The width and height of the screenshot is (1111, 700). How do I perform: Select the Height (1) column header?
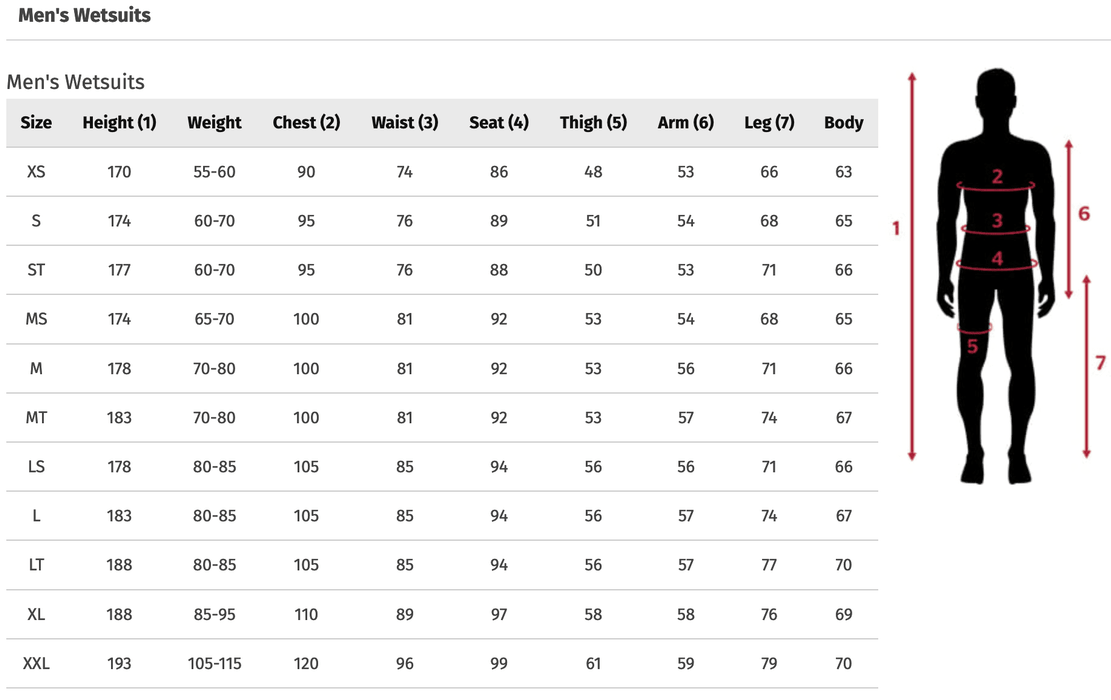(x=119, y=123)
